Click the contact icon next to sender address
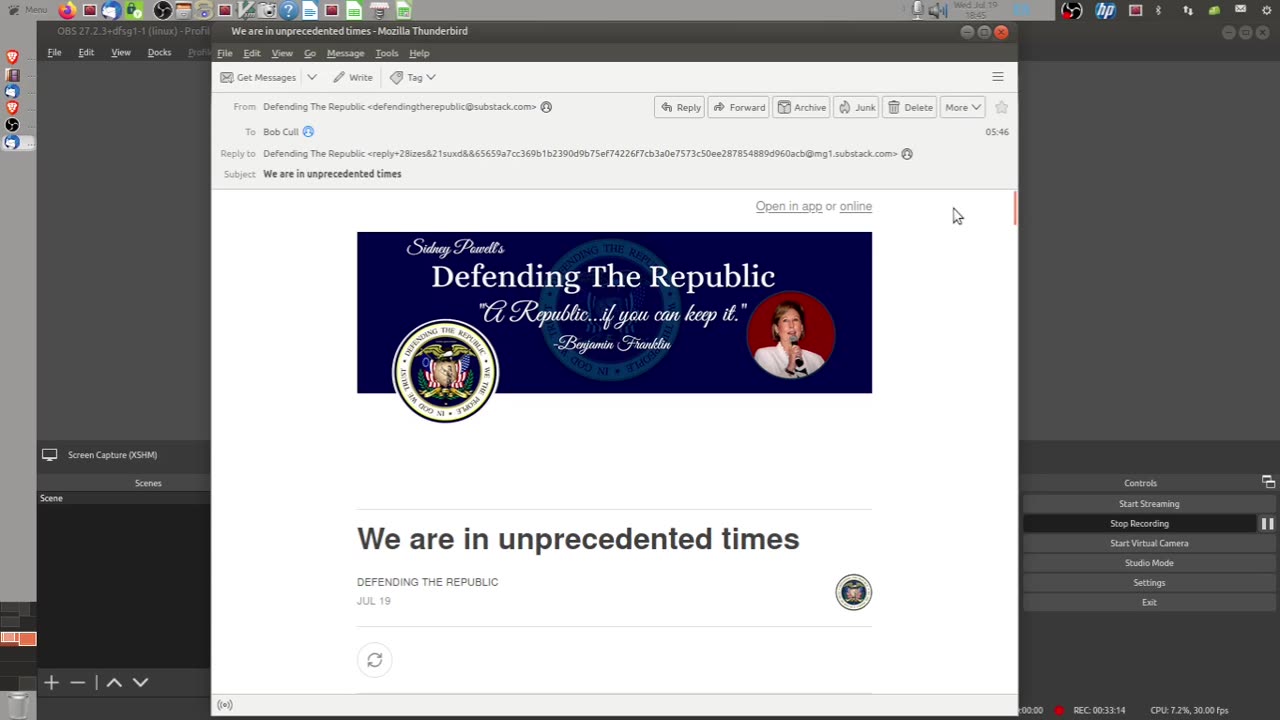 point(546,107)
